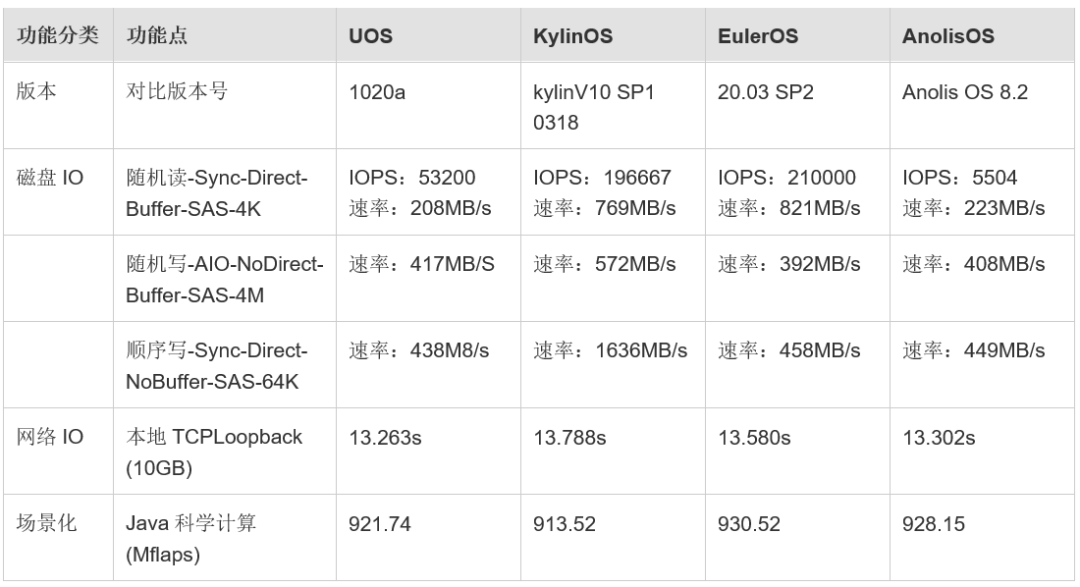Select the 本地 TCPLoopback (10GB) cell
This screenshot has height=587, width=1080.
[225, 451]
